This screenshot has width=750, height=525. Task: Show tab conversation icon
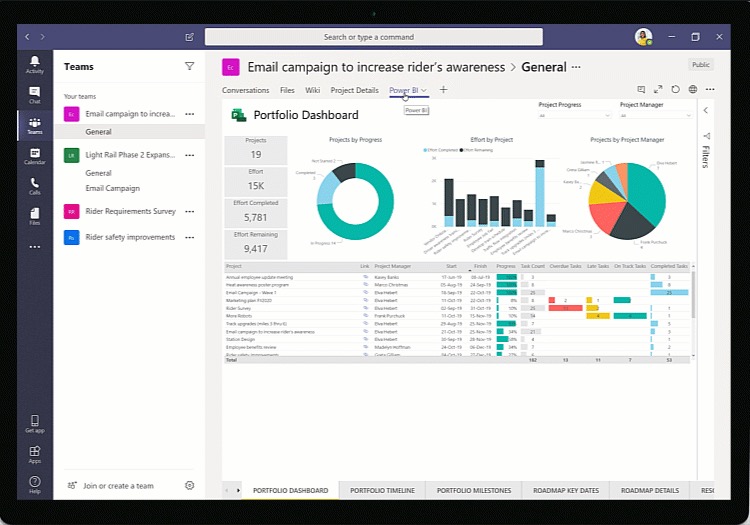641,89
